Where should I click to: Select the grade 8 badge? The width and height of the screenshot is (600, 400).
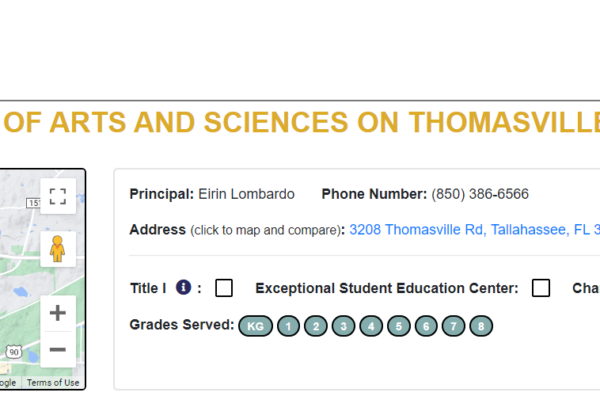click(482, 326)
